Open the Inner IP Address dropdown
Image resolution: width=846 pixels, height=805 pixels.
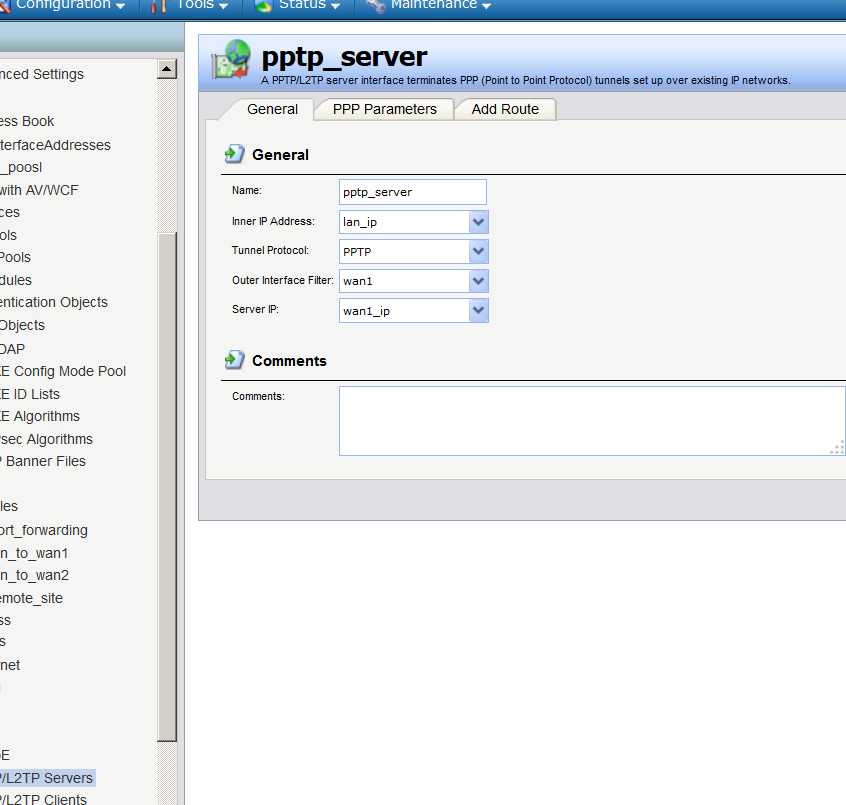478,222
